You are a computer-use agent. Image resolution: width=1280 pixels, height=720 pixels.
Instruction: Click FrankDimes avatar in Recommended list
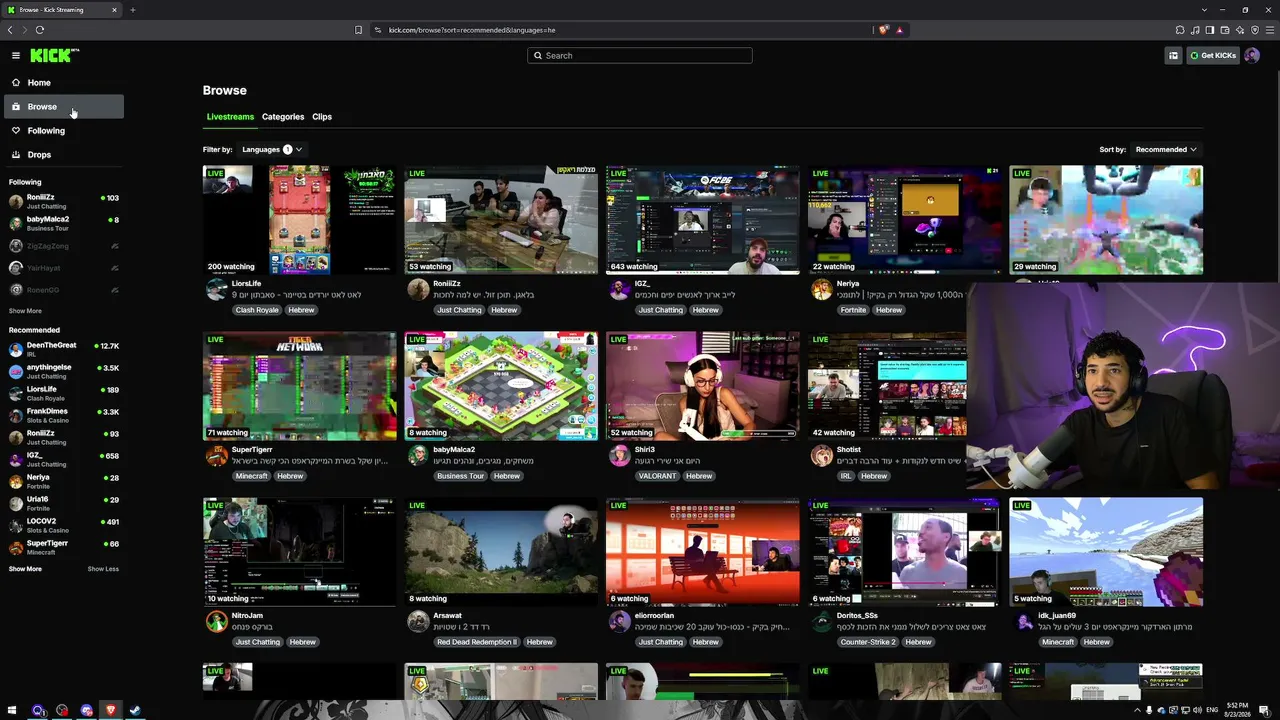click(16, 415)
